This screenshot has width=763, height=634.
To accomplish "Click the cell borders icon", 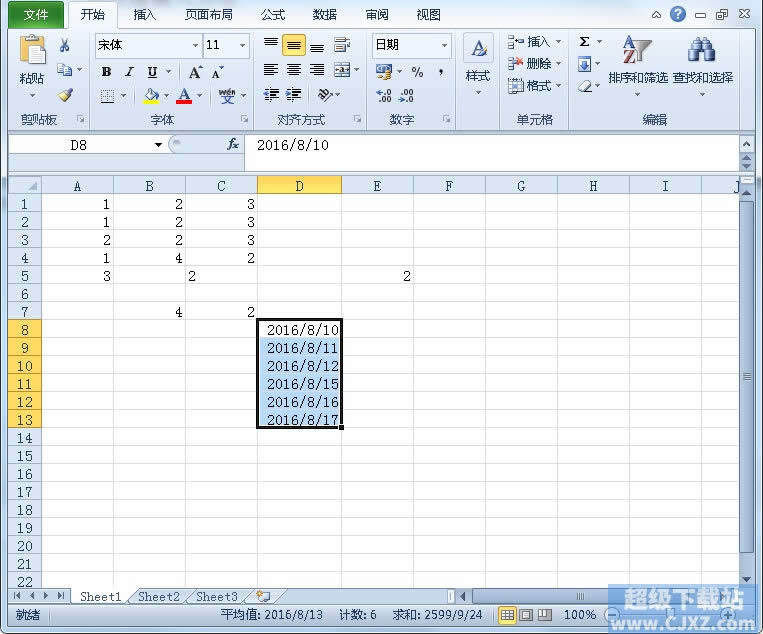I will pyautogui.click(x=107, y=96).
